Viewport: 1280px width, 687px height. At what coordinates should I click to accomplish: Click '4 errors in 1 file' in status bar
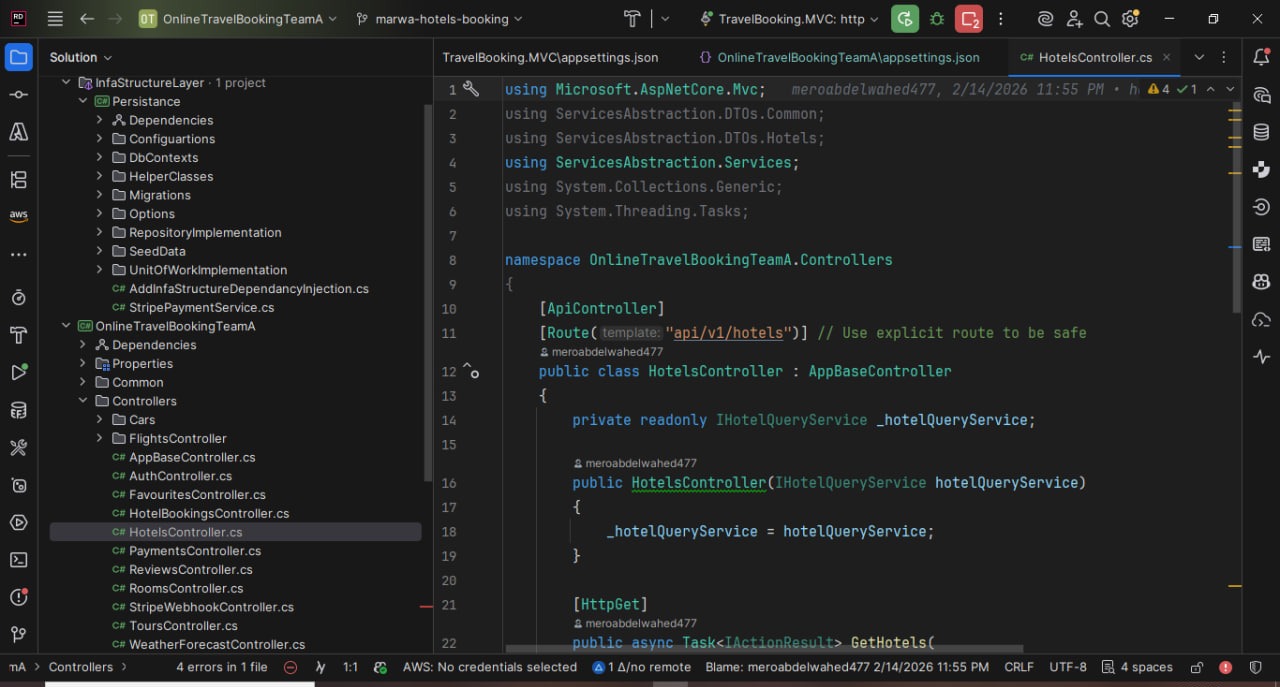tap(221, 666)
